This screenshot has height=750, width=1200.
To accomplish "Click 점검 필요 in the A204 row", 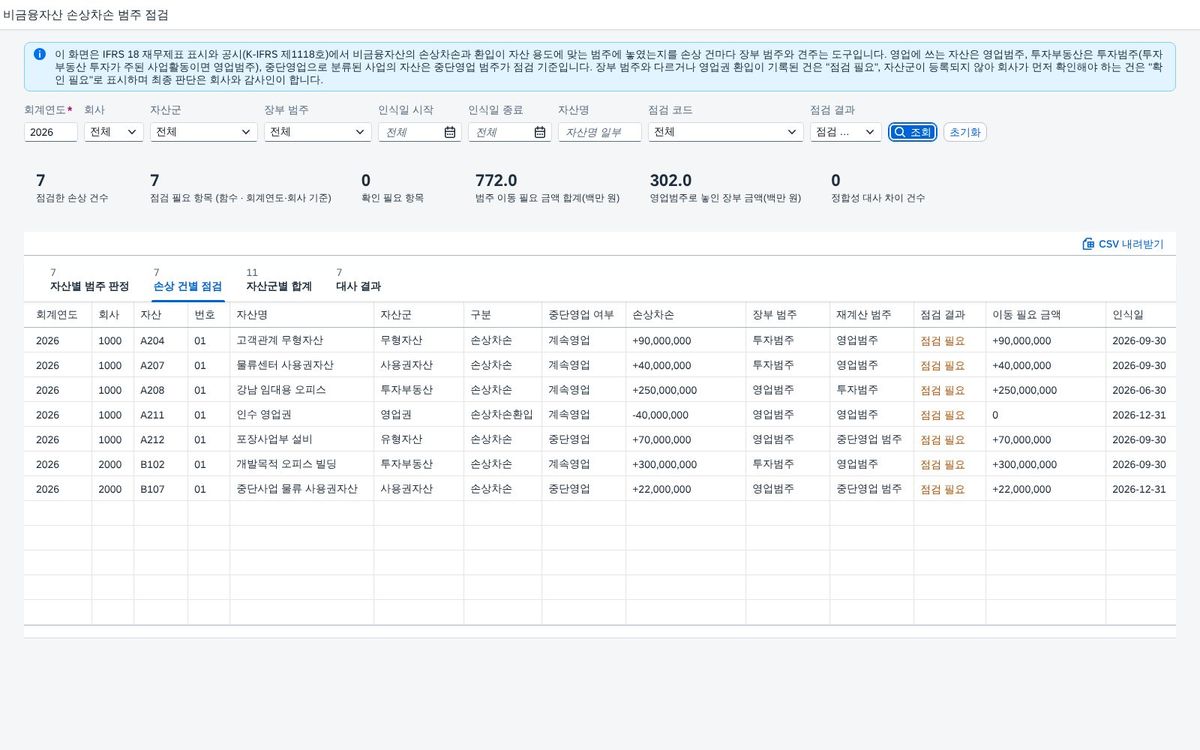I will point(943,340).
